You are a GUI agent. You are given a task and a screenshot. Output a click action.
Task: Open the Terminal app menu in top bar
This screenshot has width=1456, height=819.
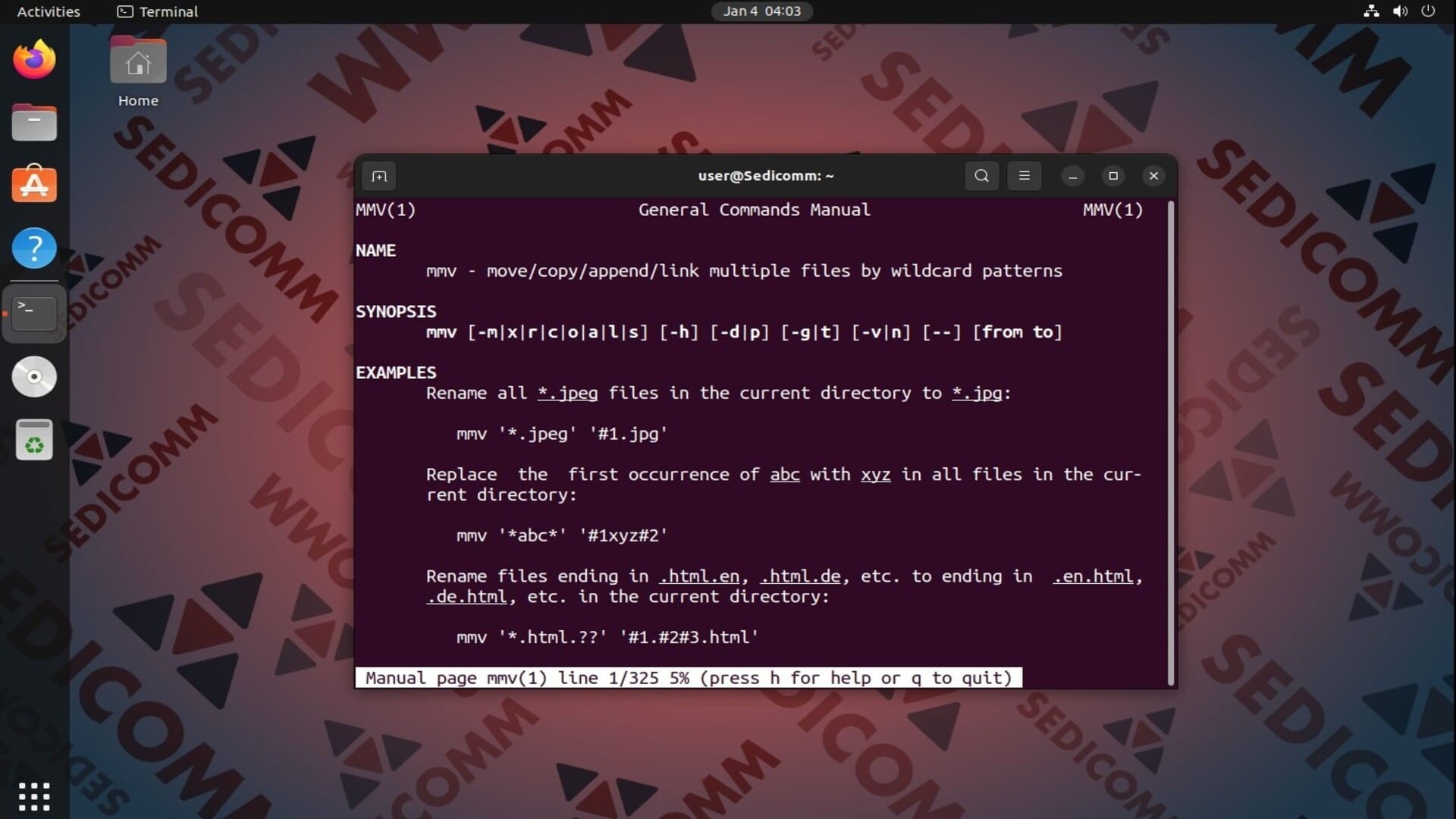click(158, 11)
